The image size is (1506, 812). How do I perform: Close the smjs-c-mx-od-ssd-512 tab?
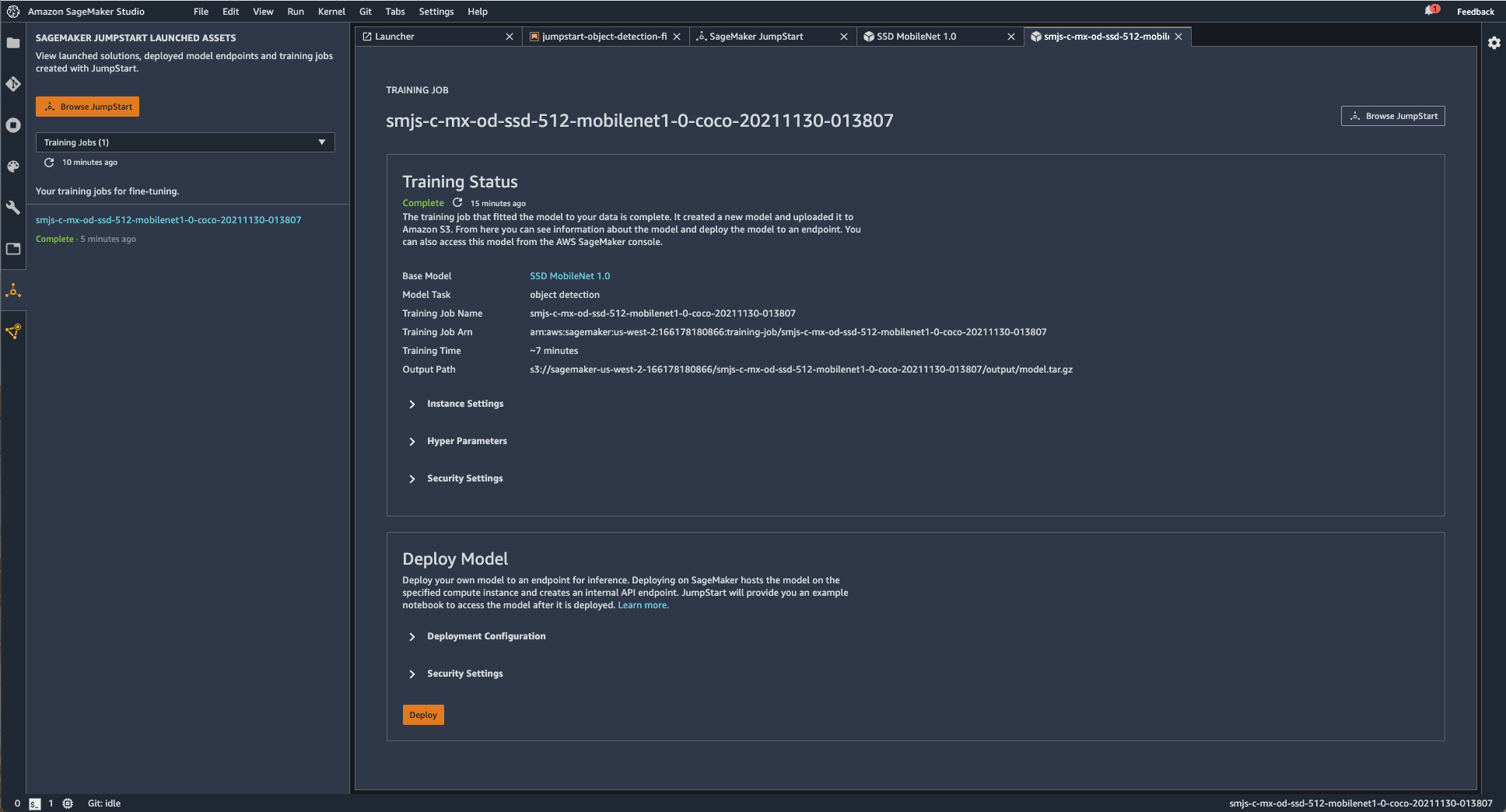1179,37
